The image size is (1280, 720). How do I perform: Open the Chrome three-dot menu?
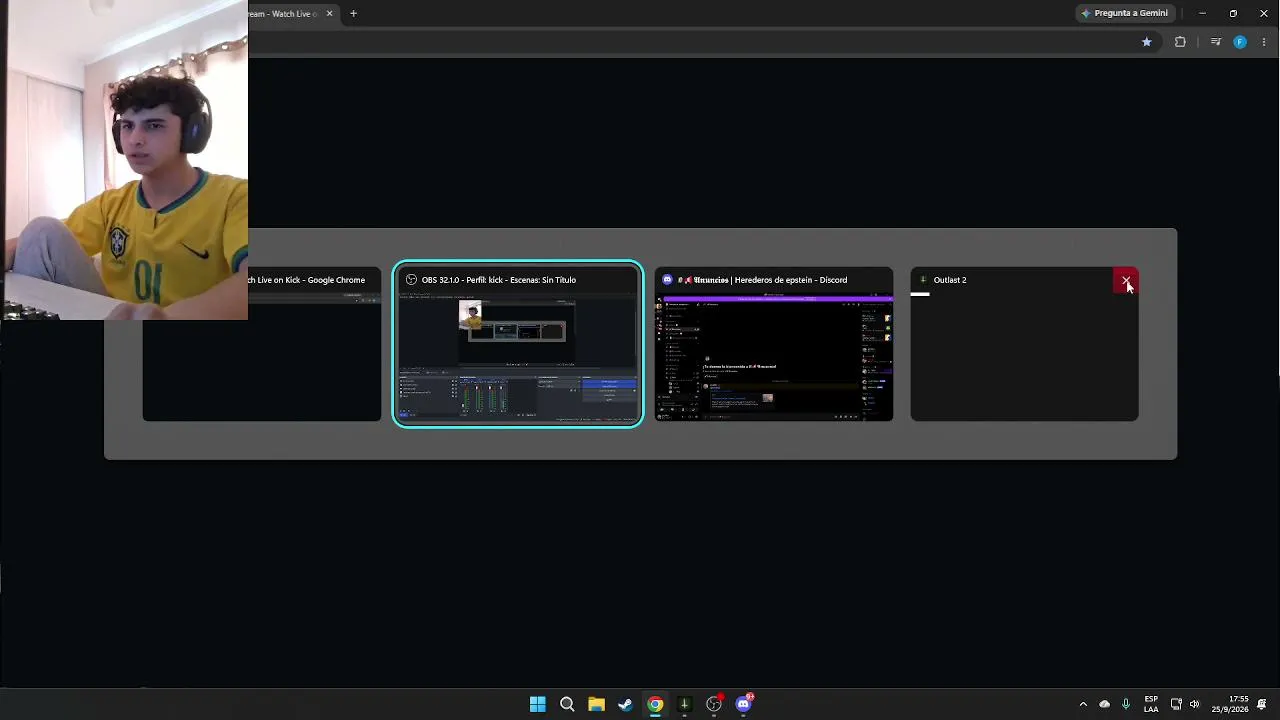1264,42
